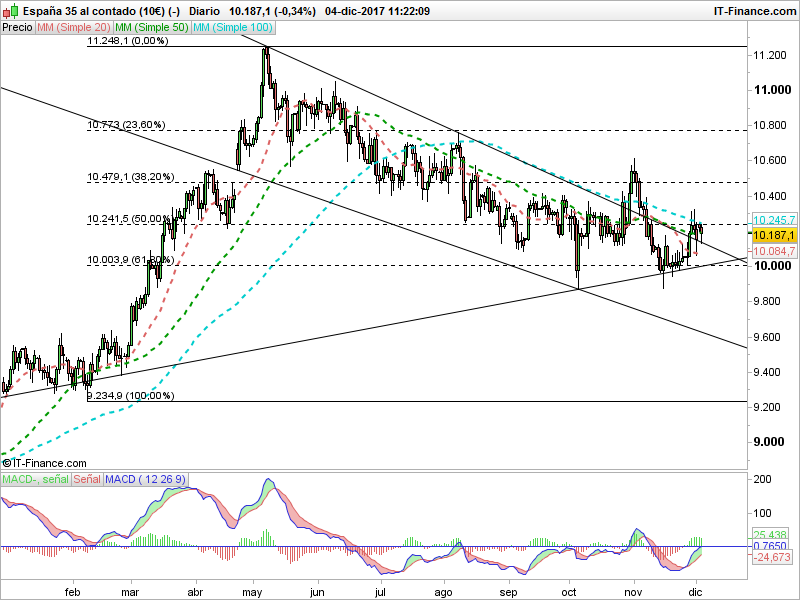Select the MM (Simple 20) legend label
This screenshot has width=800, height=600.
coord(74,28)
